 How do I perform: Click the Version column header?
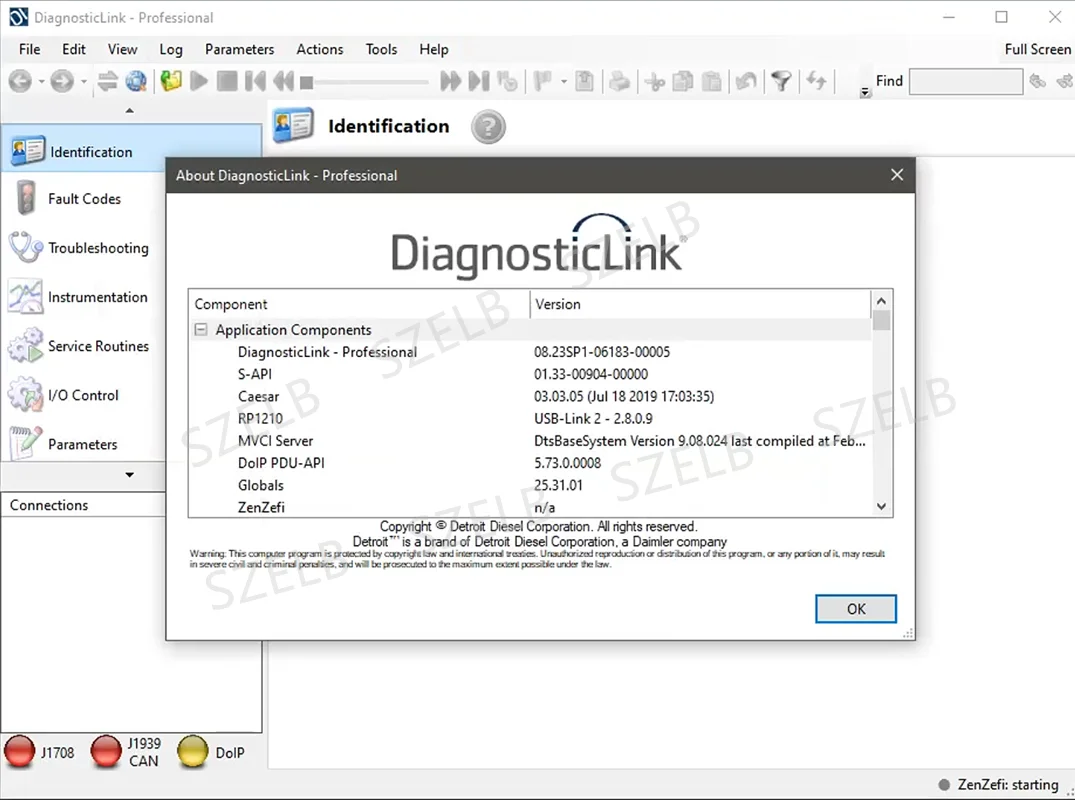point(699,304)
